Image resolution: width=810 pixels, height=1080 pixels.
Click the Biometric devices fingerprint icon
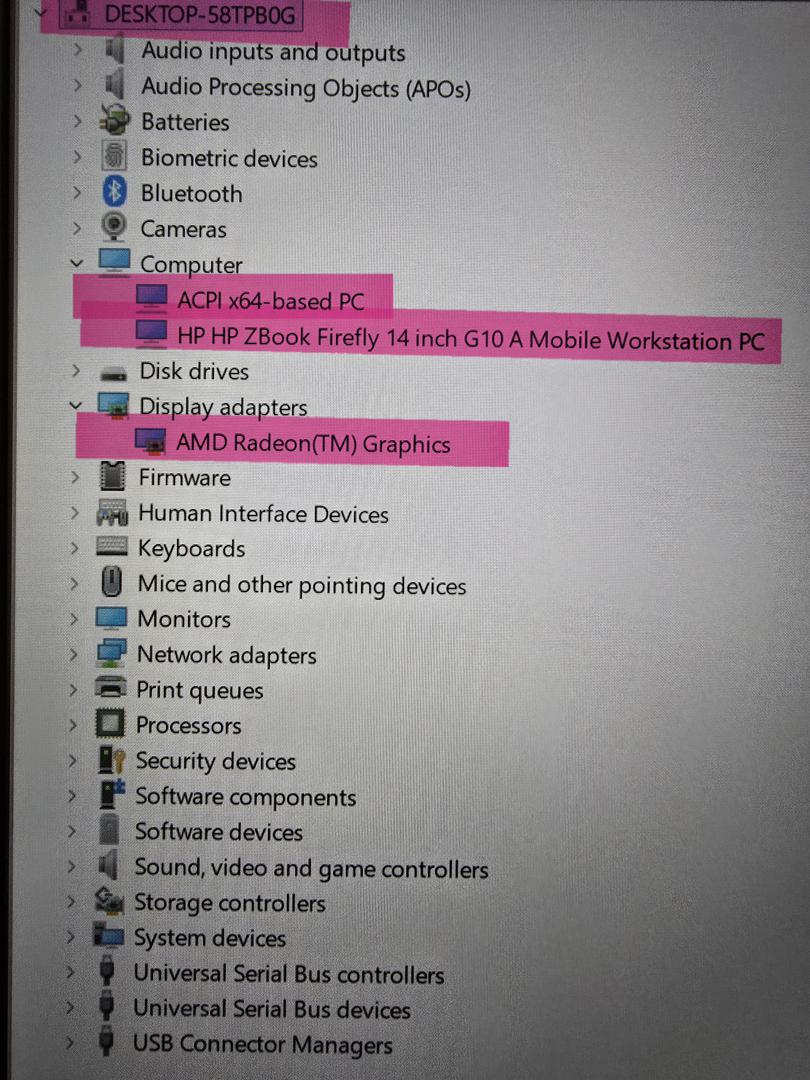point(114,156)
